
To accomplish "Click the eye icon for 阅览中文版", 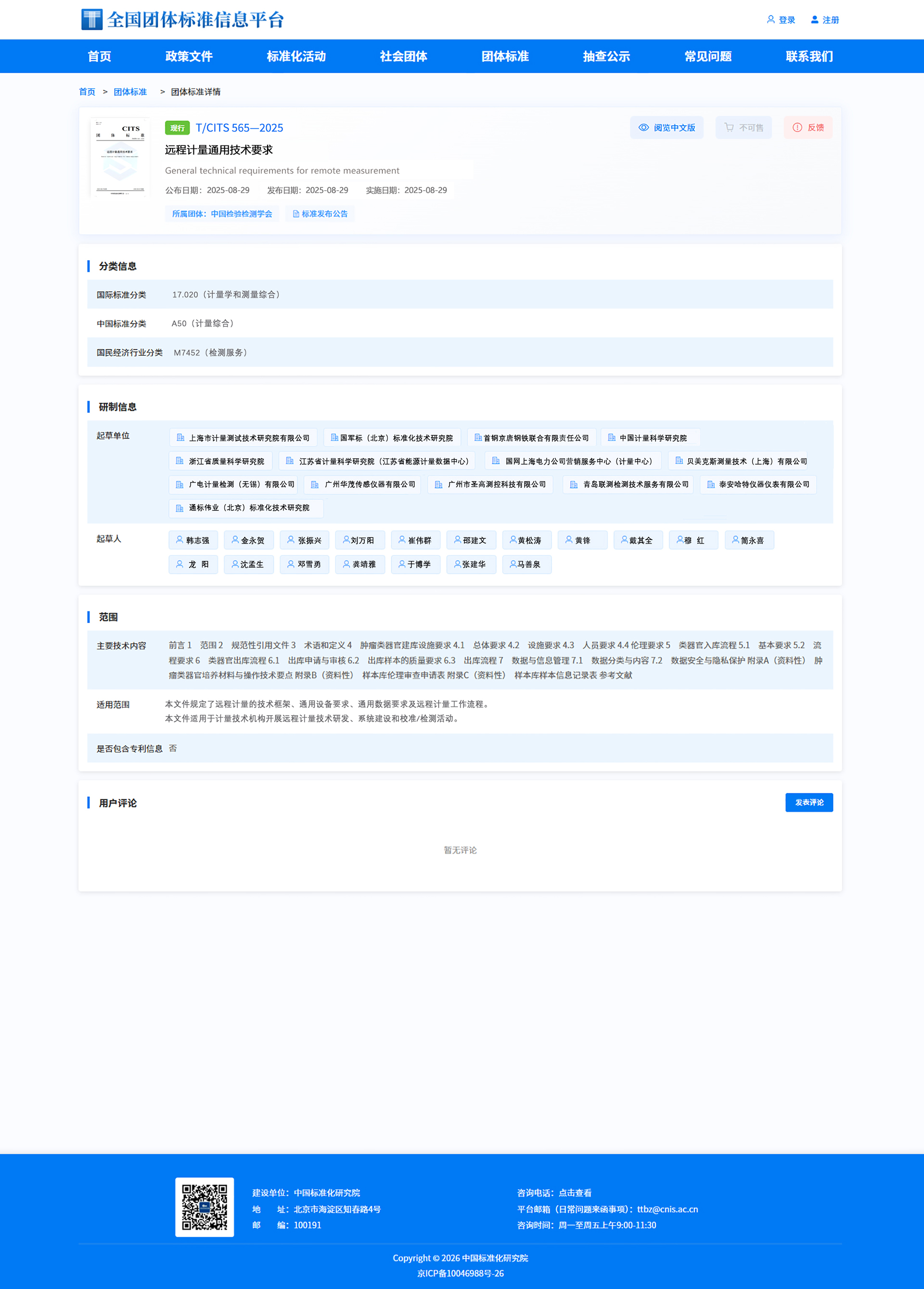I will tap(643, 127).
